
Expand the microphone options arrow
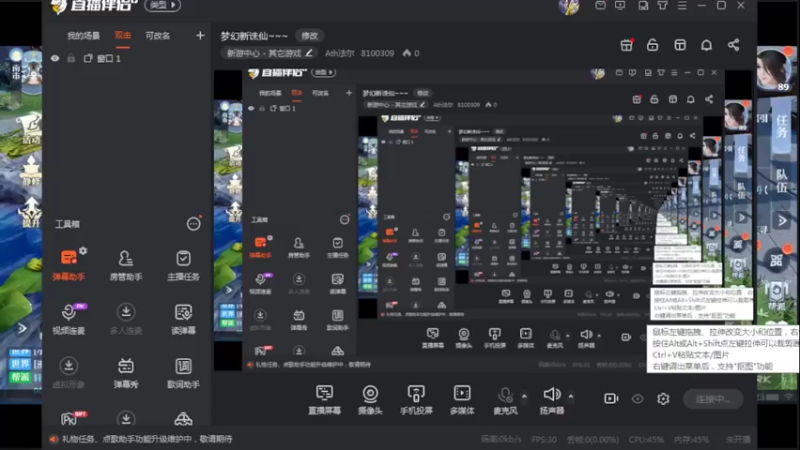(x=524, y=396)
